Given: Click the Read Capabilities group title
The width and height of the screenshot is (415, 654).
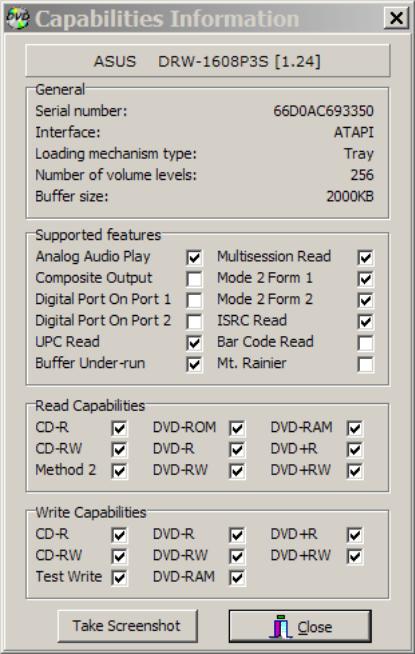Looking at the screenshot, I should click(x=90, y=405).
